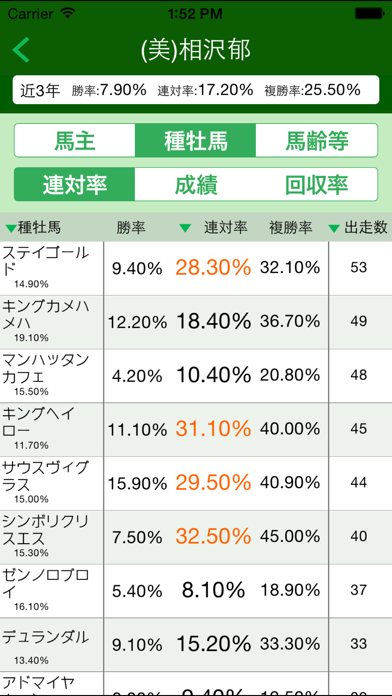Select the マンハッタンカフェ row

[x=196, y=376]
